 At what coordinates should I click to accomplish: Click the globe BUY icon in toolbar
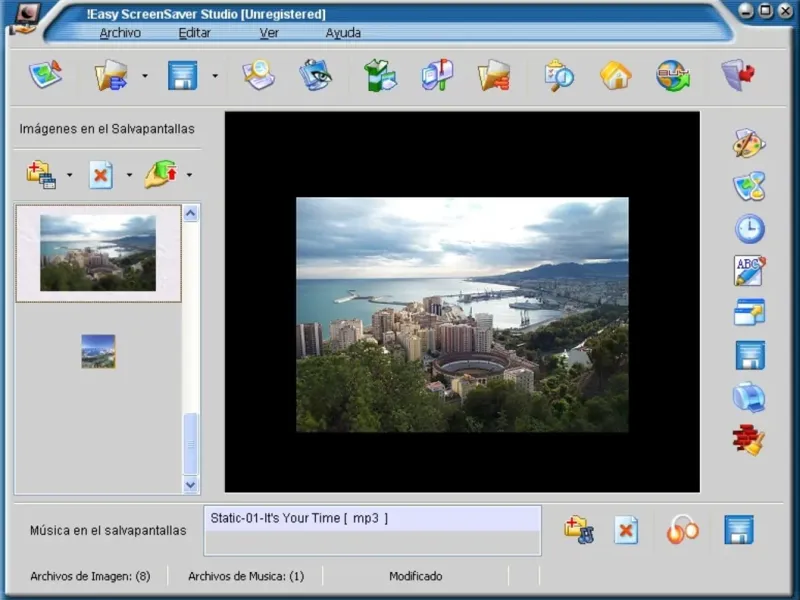pos(672,76)
